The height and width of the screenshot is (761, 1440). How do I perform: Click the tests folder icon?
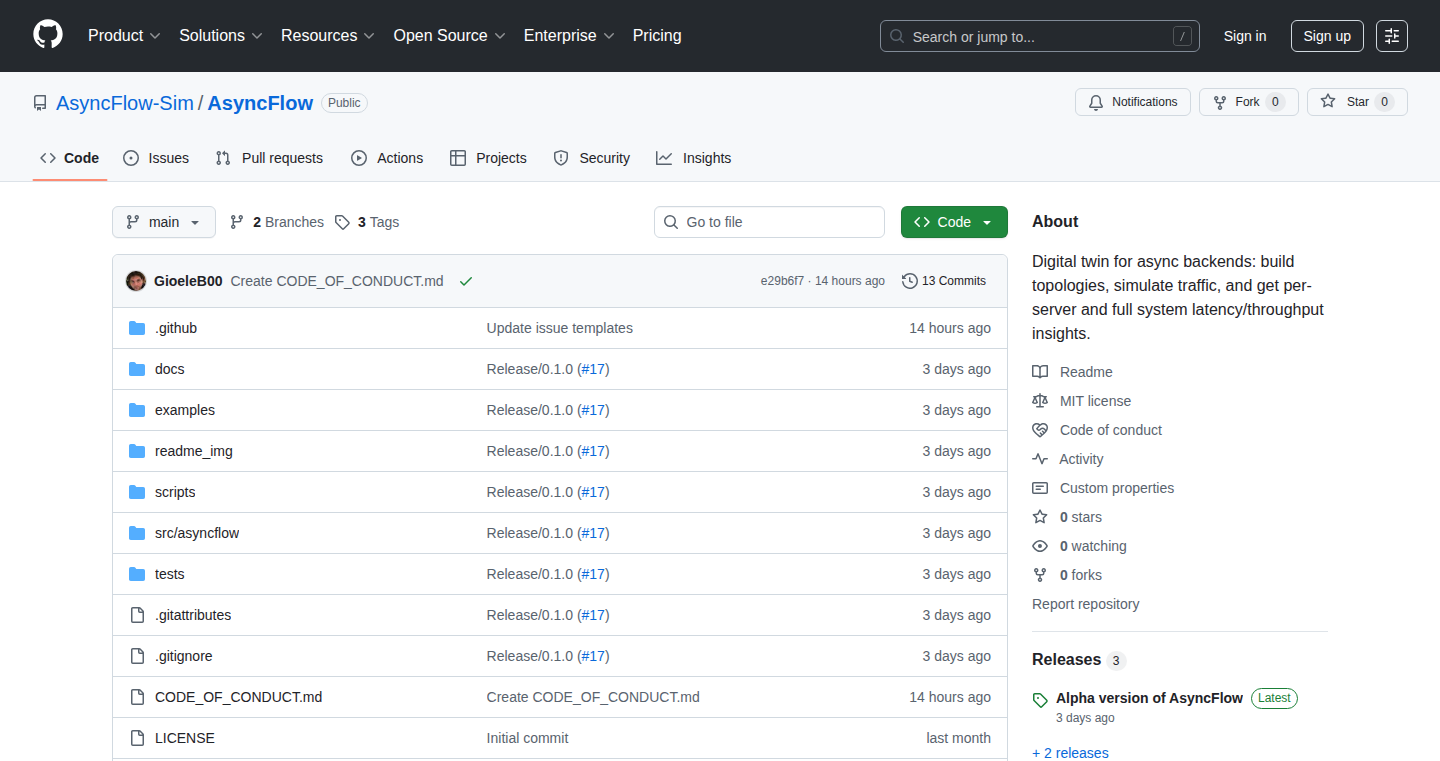click(137, 574)
